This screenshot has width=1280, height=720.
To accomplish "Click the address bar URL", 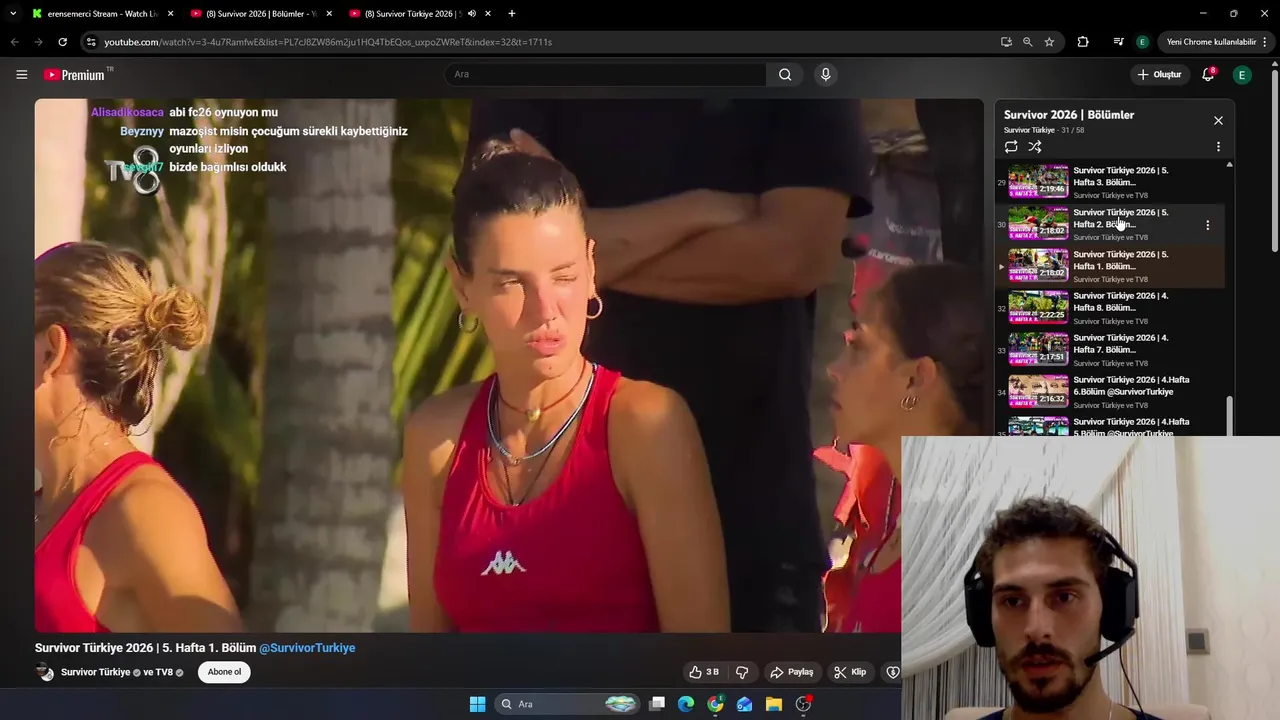I will (328, 42).
